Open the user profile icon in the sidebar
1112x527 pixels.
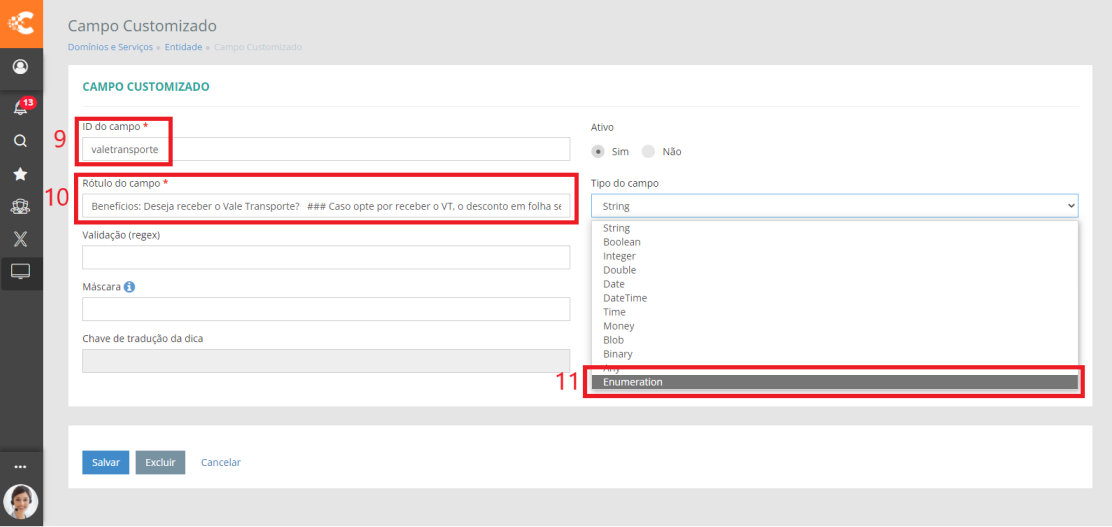tap(20, 67)
